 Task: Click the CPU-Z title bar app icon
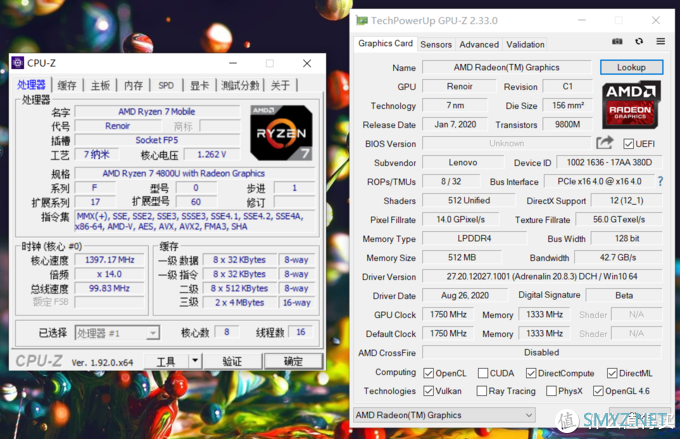pos(18,63)
